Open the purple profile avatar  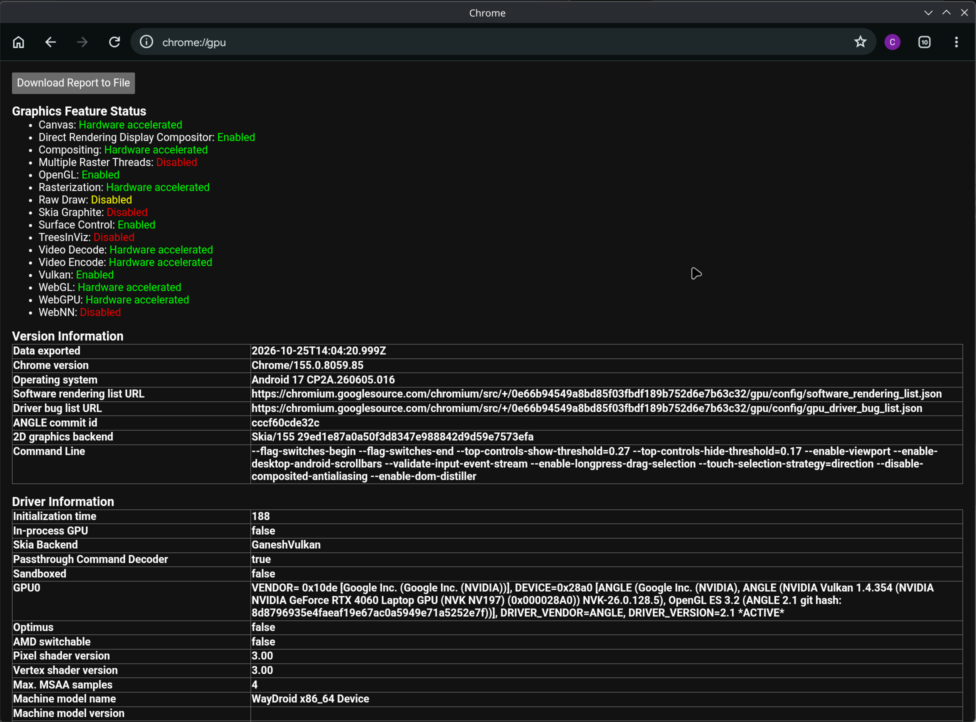(892, 42)
